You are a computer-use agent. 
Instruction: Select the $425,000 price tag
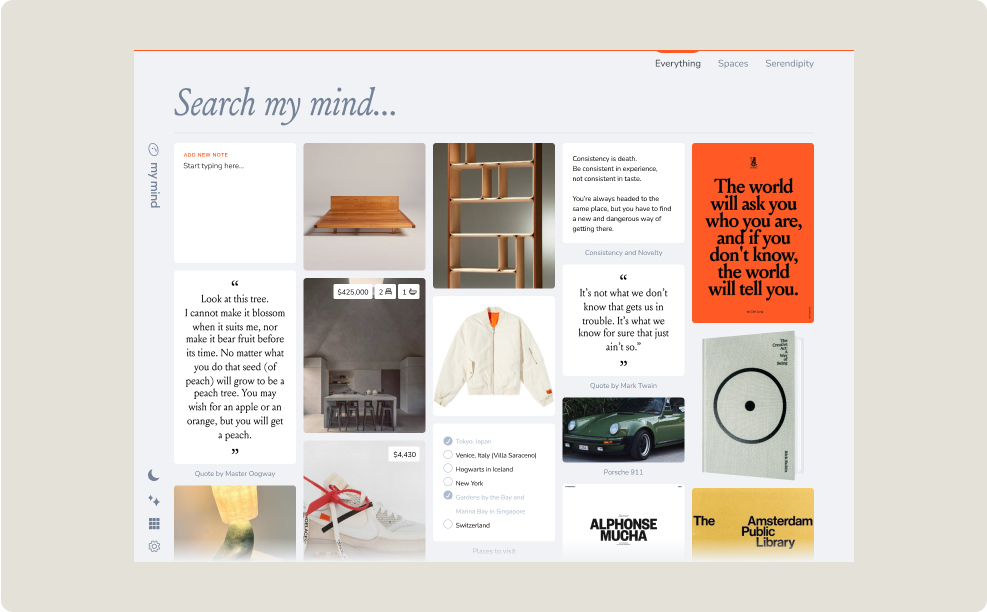pyautogui.click(x=352, y=292)
